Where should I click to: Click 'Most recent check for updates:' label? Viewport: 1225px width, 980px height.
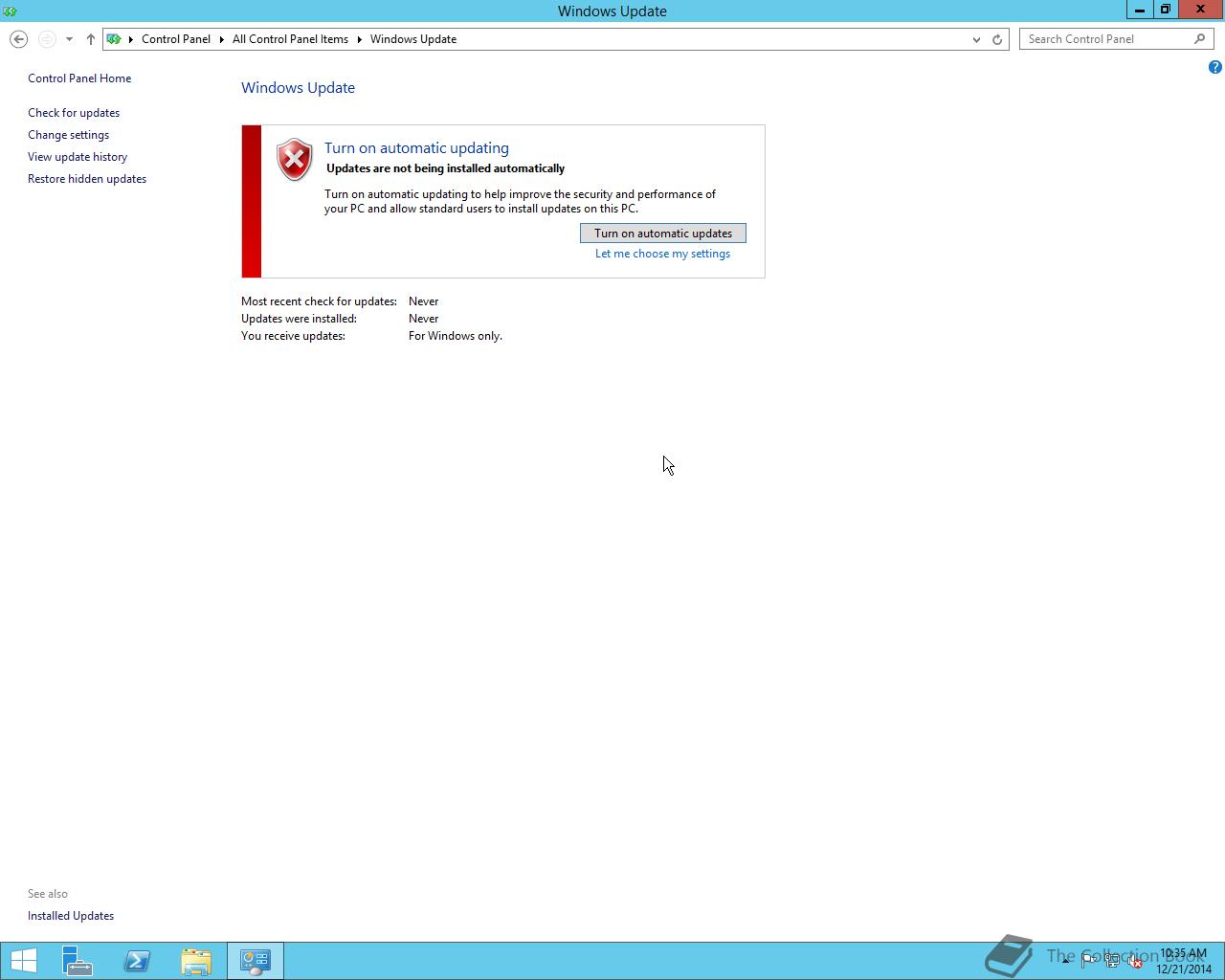(319, 301)
